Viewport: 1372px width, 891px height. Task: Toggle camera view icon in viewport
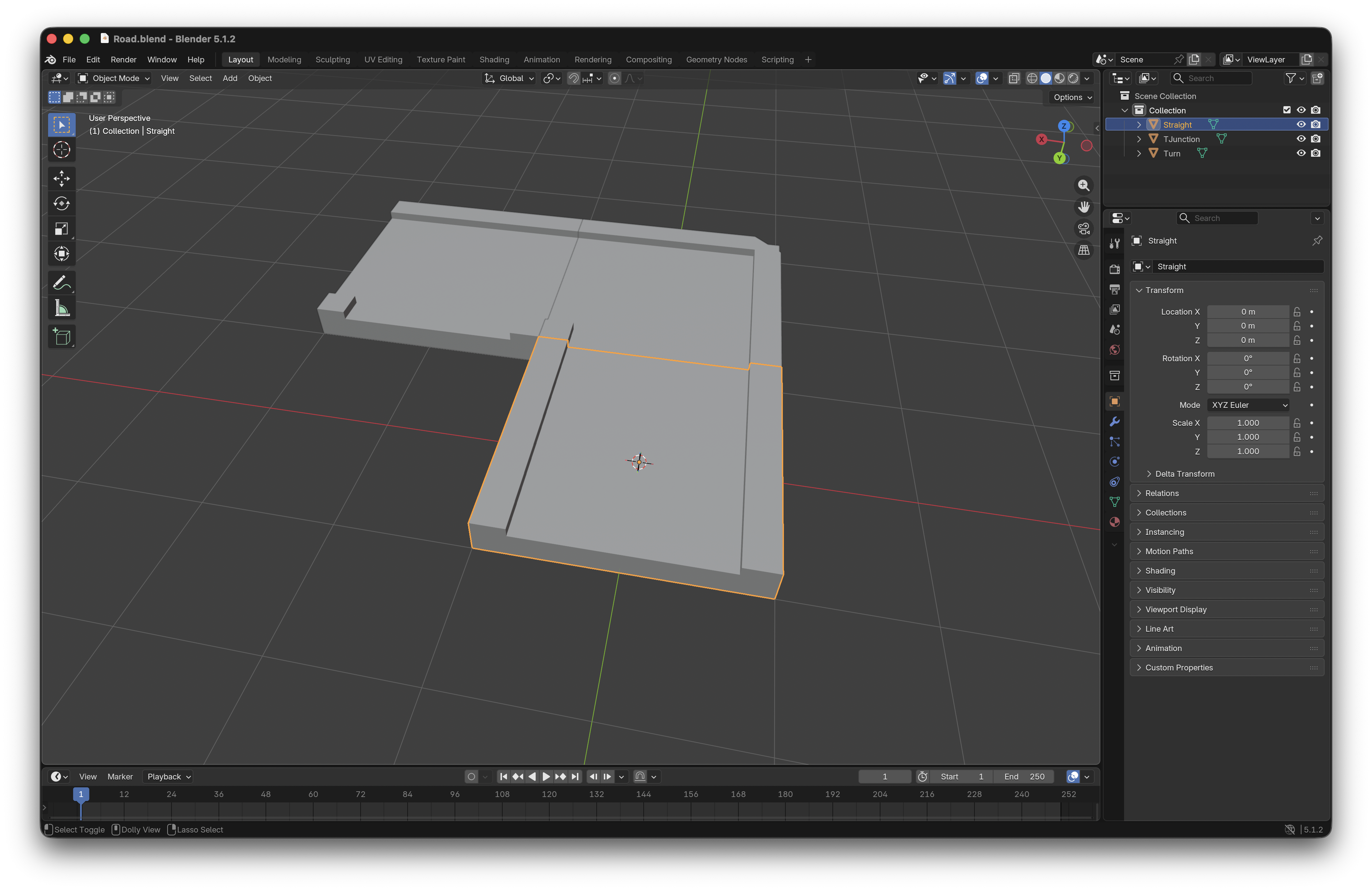pyautogui.click(x=1084, y=229)
